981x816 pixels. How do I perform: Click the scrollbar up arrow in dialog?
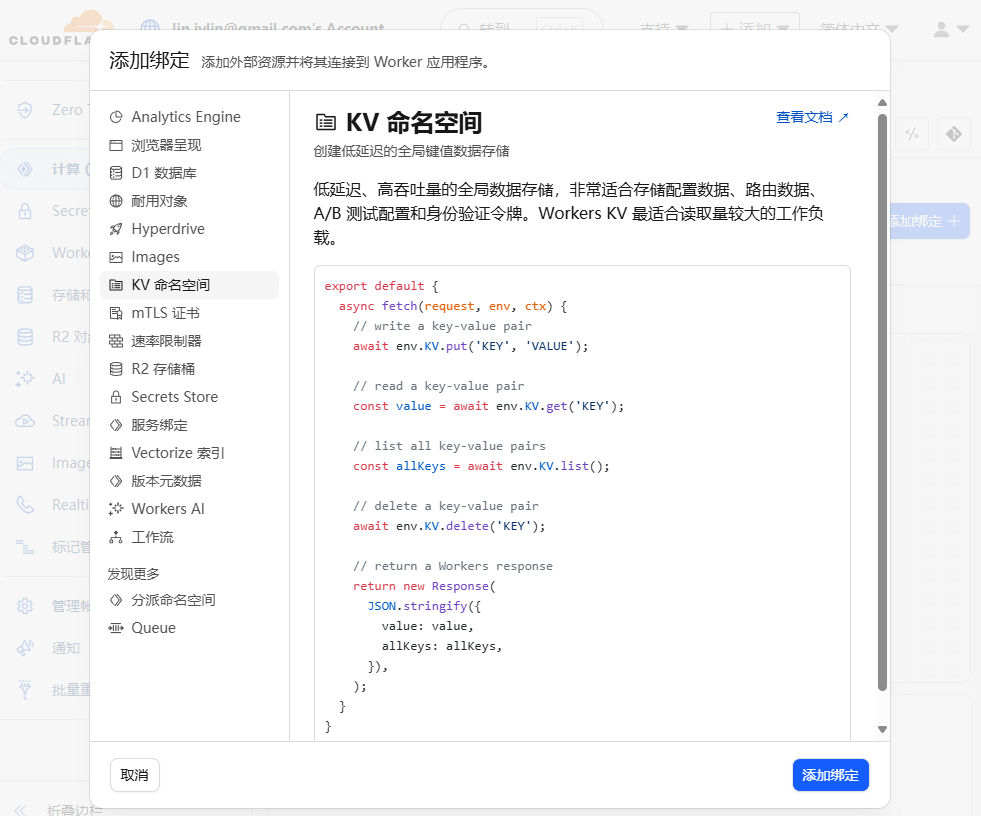click(x=882, y=103)
